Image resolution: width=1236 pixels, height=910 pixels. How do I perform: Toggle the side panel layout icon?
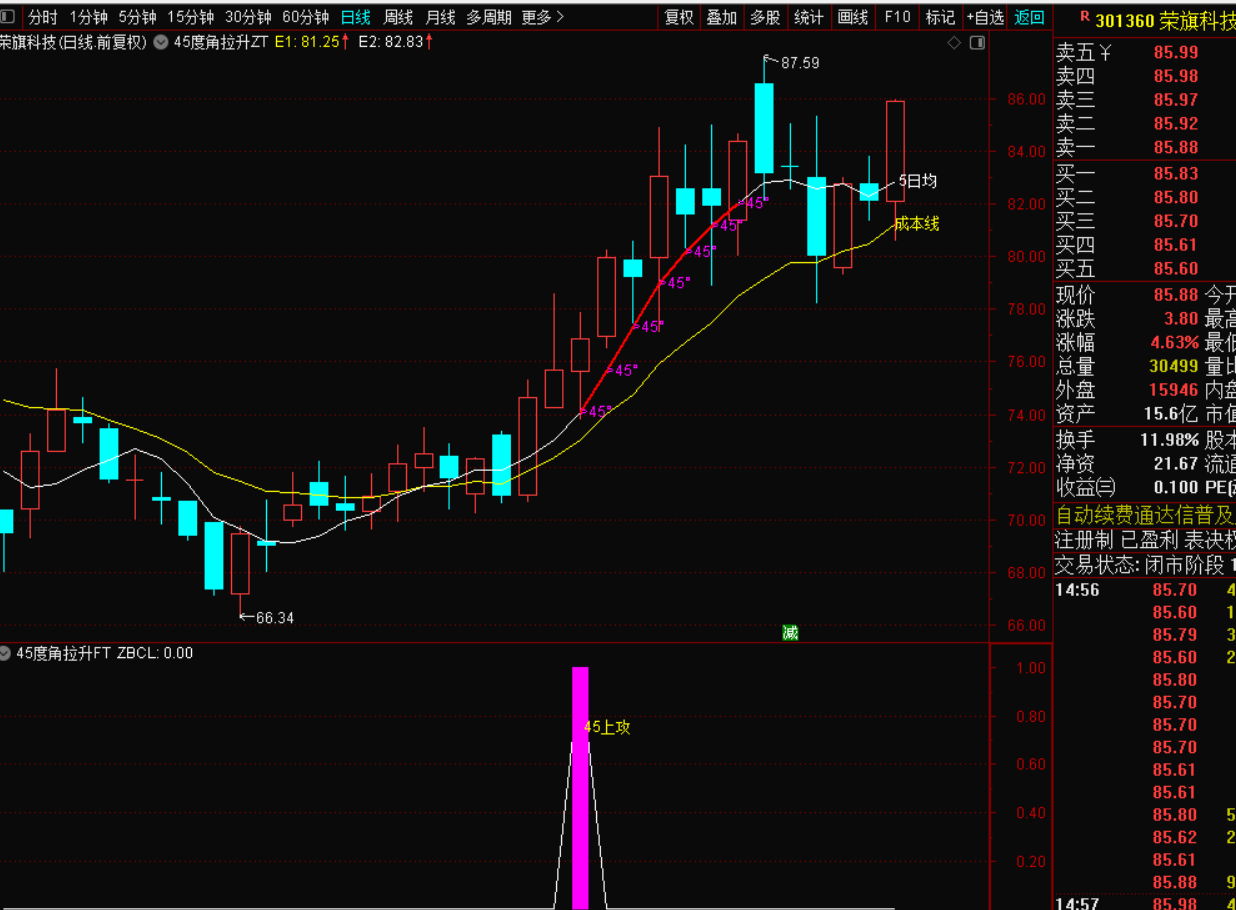[x=977, y=42]
